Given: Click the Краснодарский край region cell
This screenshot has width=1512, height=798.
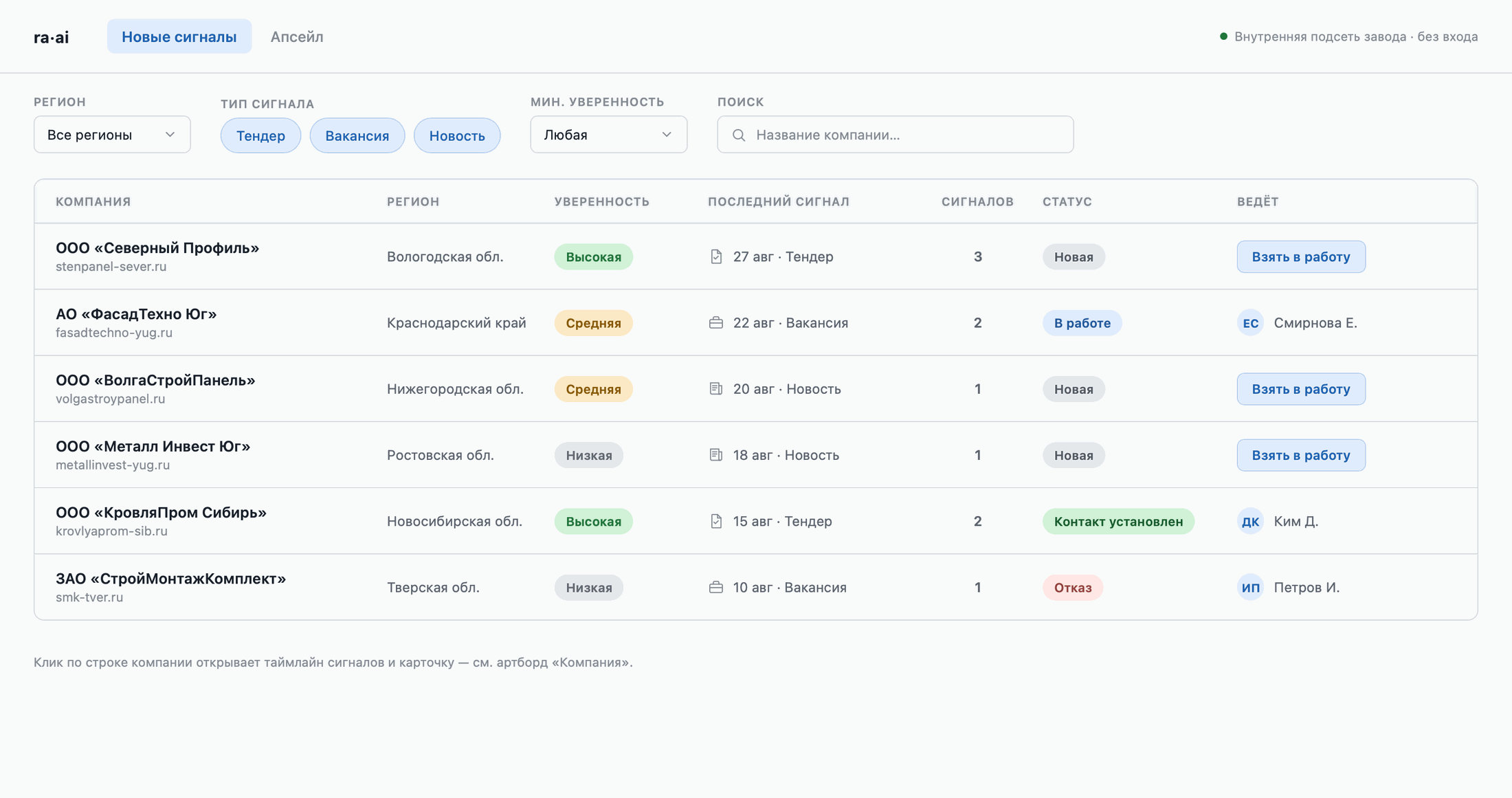Looking at the screenshot, I should coord(456,322).
